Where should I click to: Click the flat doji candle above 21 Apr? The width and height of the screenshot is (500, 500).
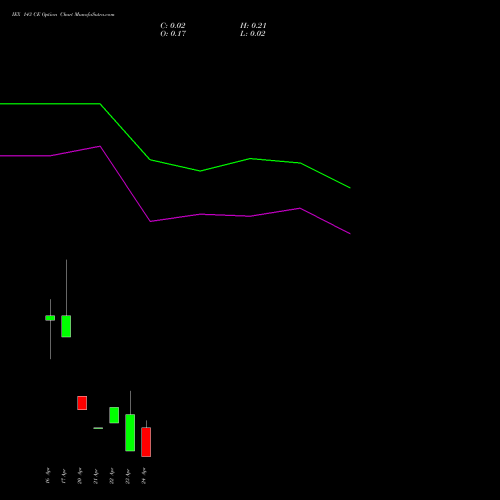[x=98, y=428]
